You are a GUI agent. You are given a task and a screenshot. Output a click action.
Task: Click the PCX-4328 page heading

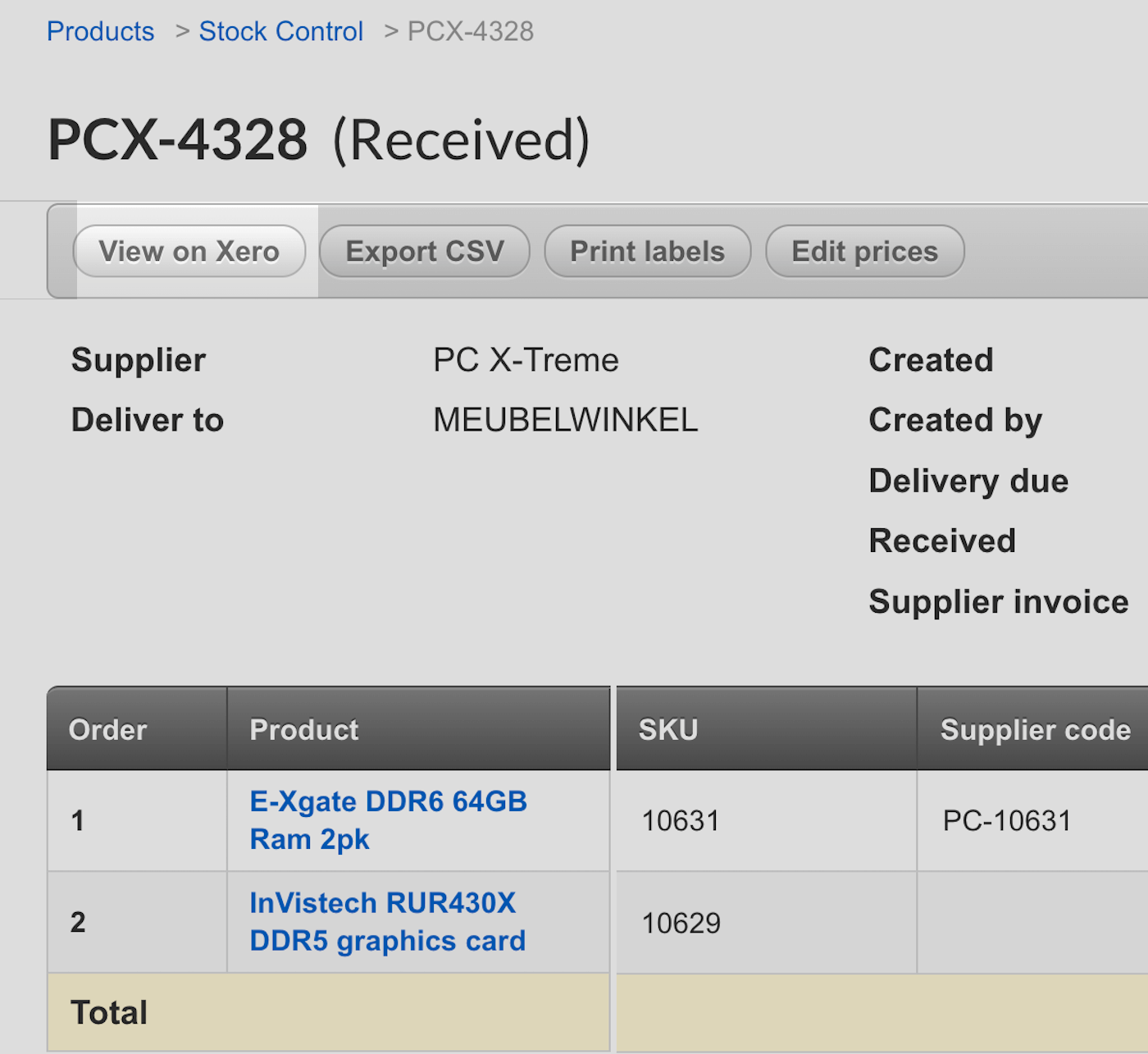point(178,139)
